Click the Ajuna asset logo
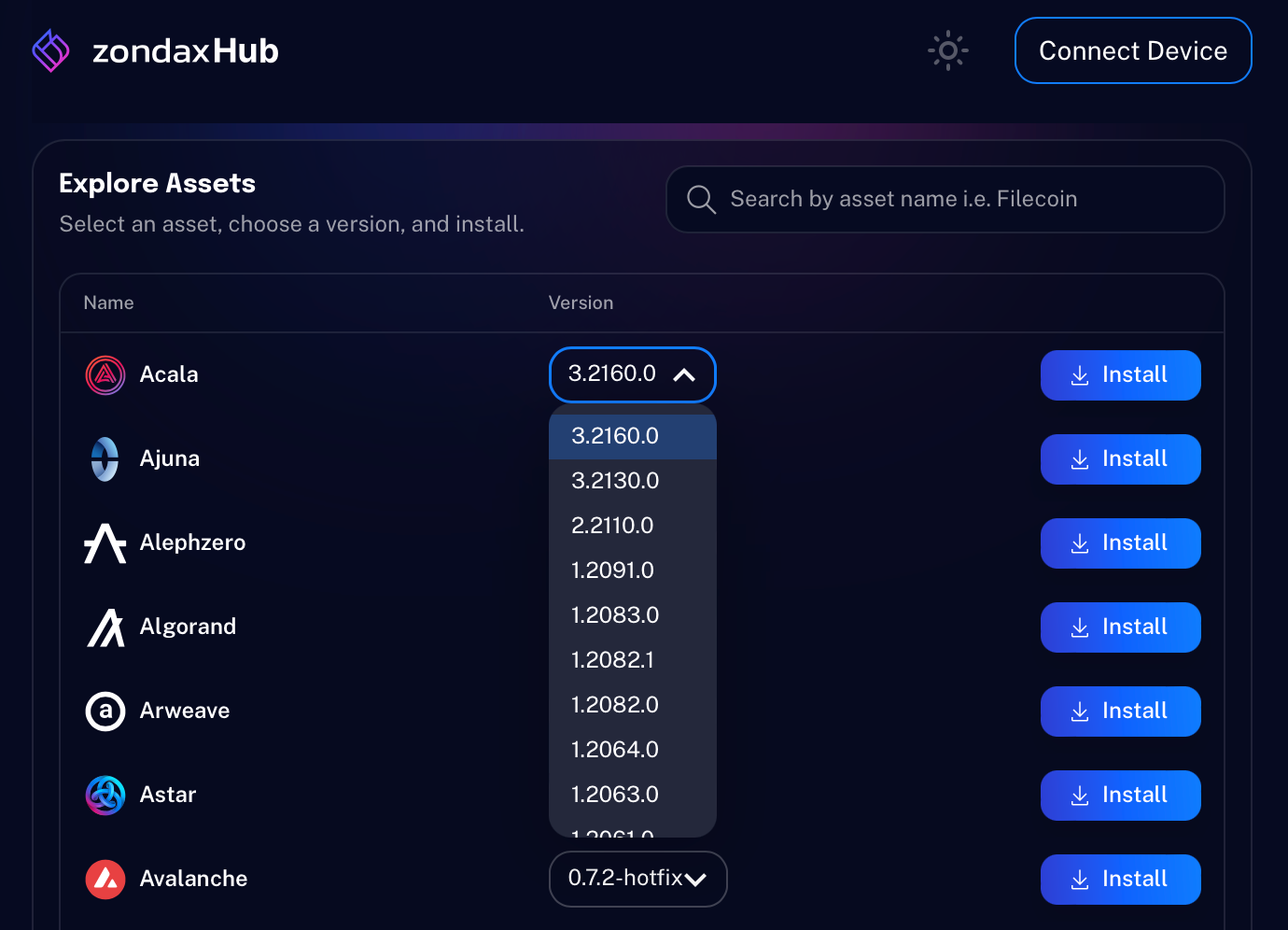 pos(105,459)
